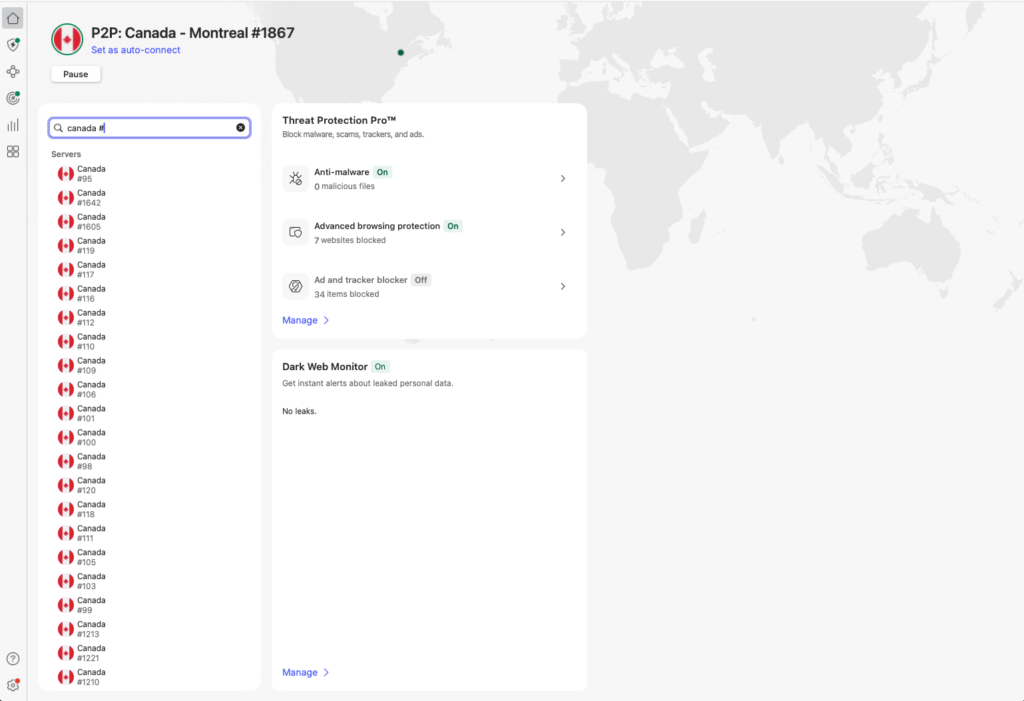
Task: Click the flag icon of Canada #109
Action: 65,365
